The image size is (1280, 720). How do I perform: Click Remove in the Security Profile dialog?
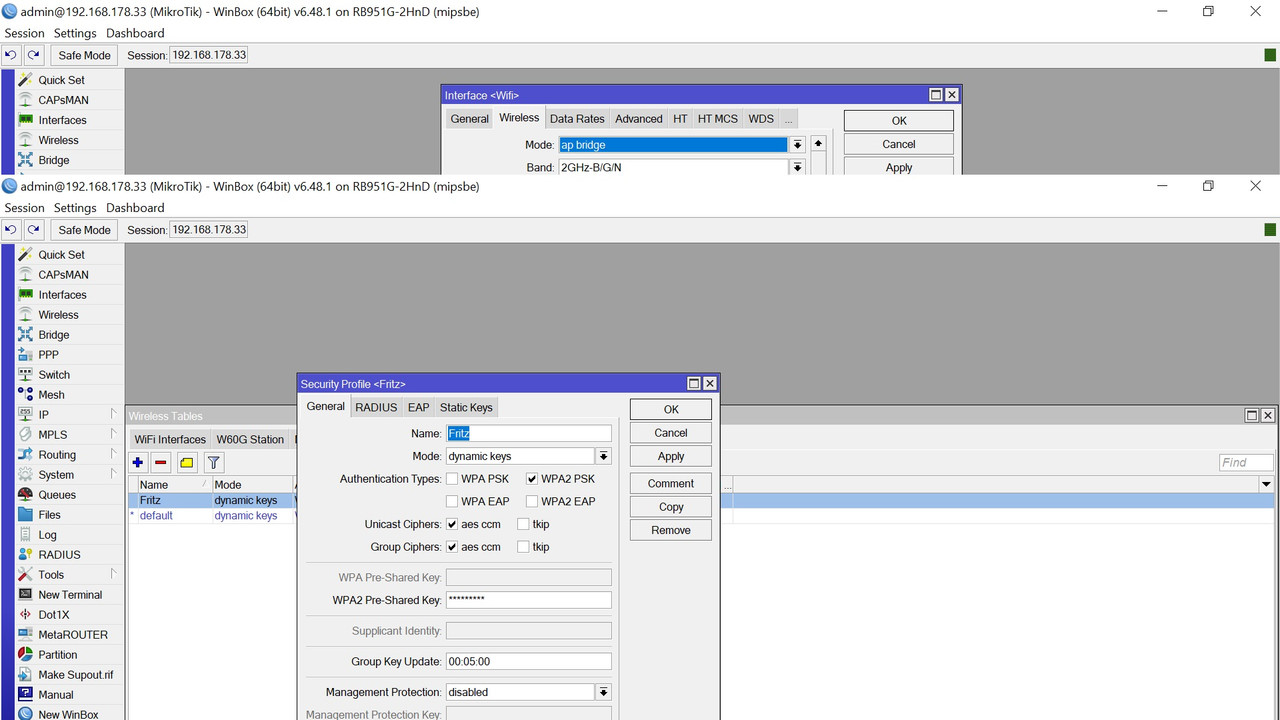[671, 530]
